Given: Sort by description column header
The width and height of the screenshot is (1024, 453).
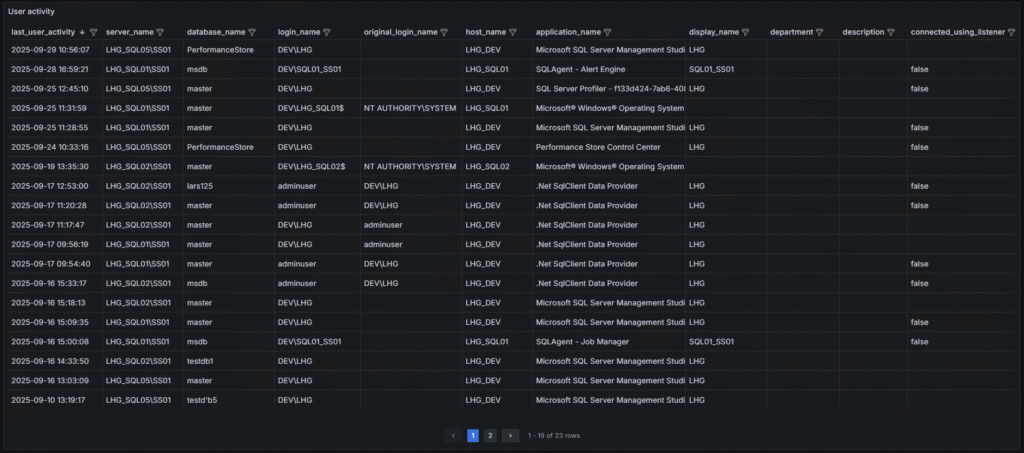Looking at the screenshot, I should pos(863,32).
